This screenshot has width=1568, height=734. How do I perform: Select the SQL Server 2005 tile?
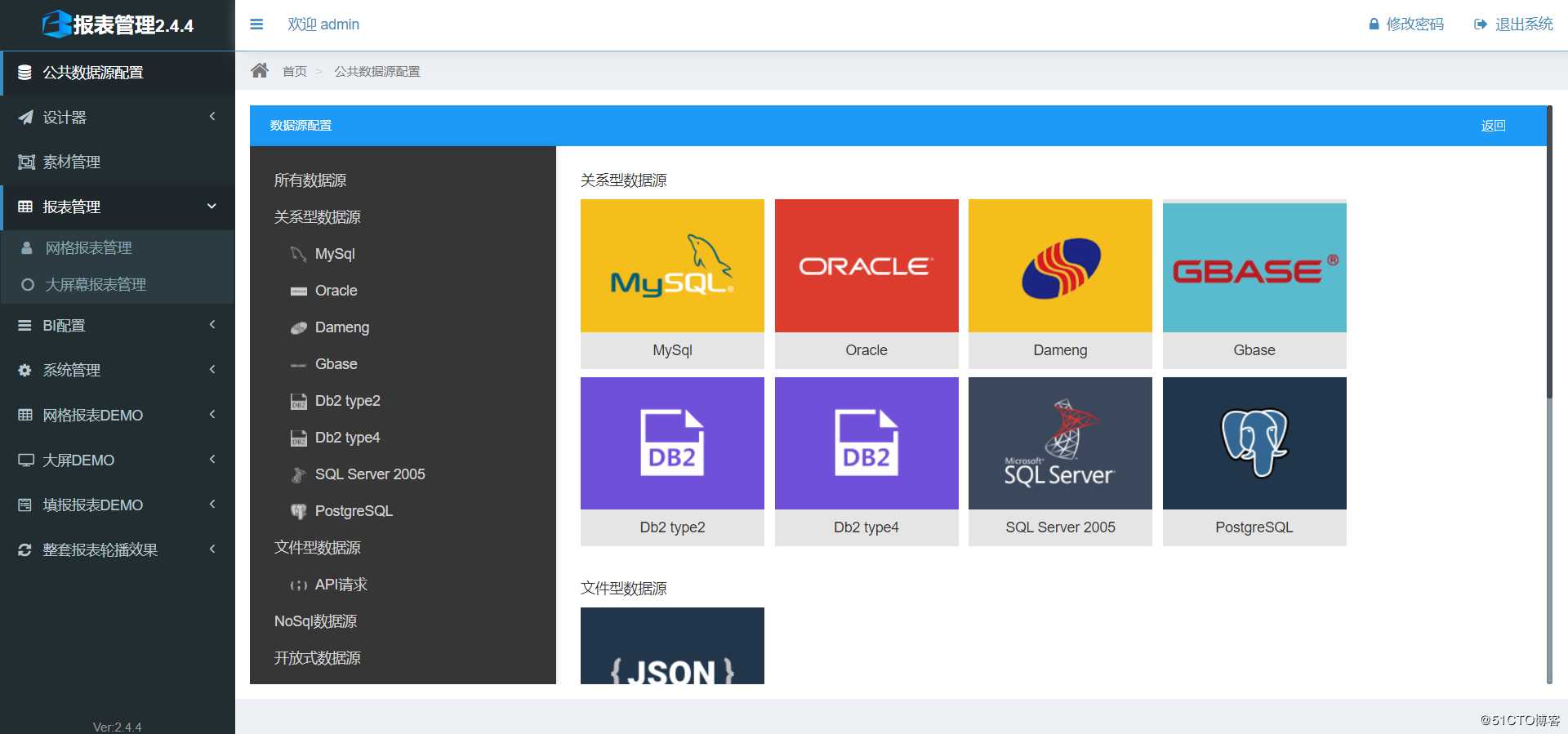tap(1060, 461)
